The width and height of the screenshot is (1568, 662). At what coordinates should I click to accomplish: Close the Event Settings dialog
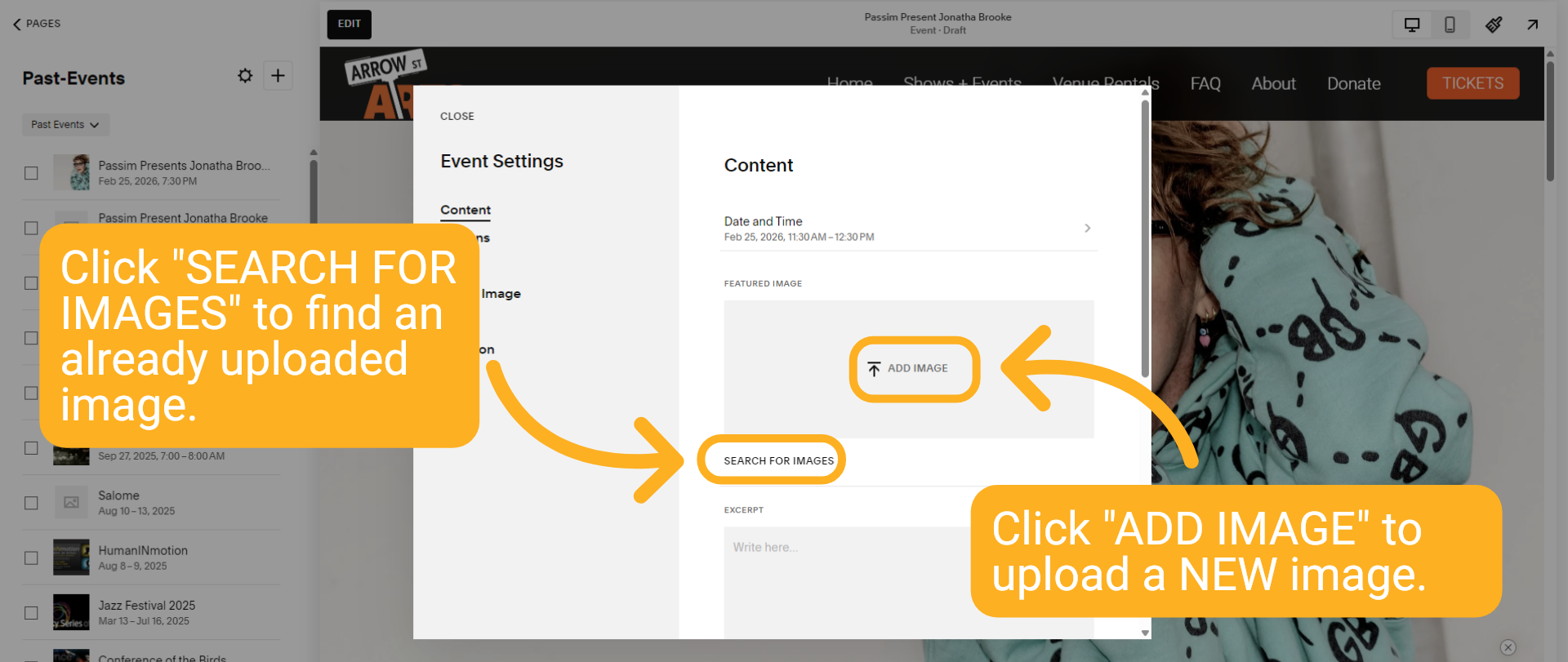(x=457, y=116)
